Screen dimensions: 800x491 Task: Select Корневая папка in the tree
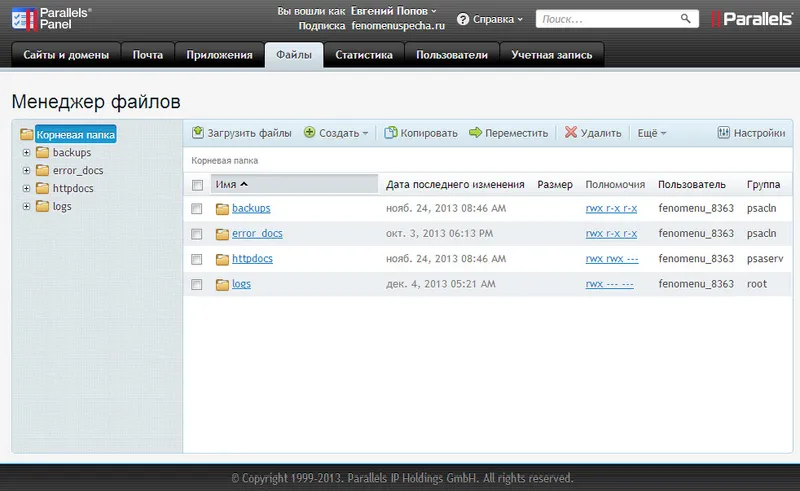click(76, 135)
